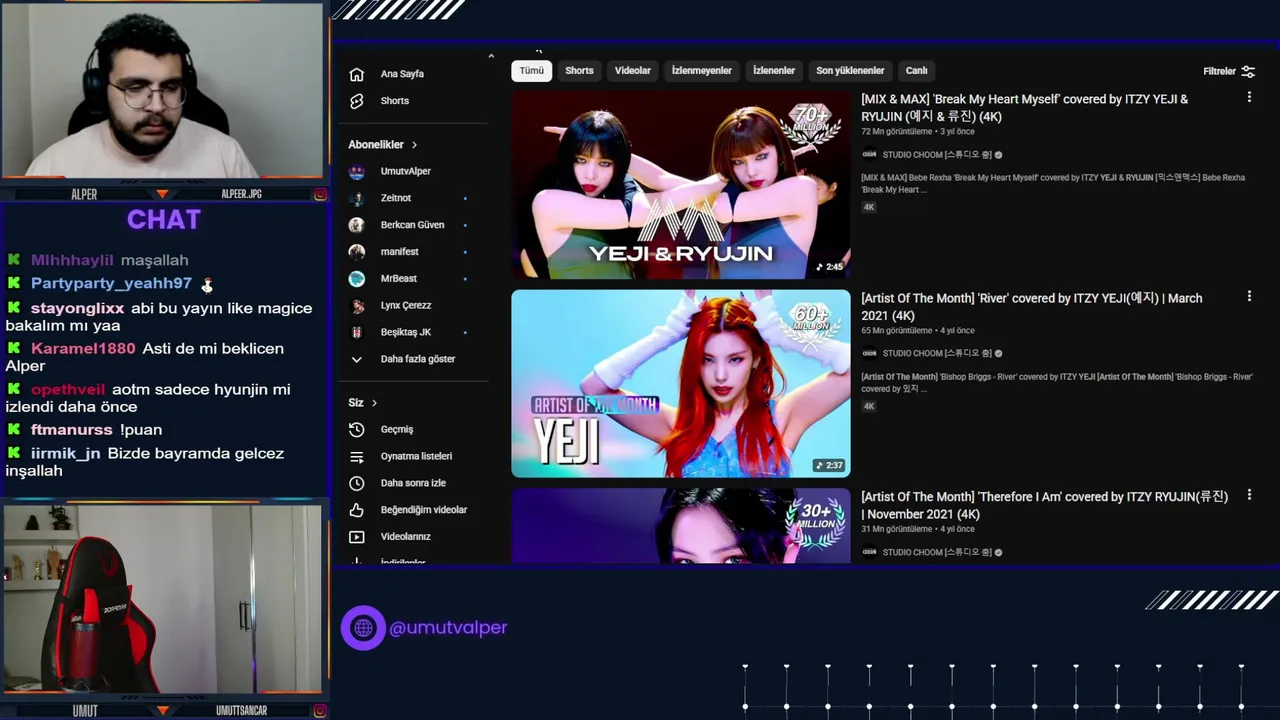Click @umutvalper handle text
The height and width of the screenshot is (720, 1280).
click(448, 628)
